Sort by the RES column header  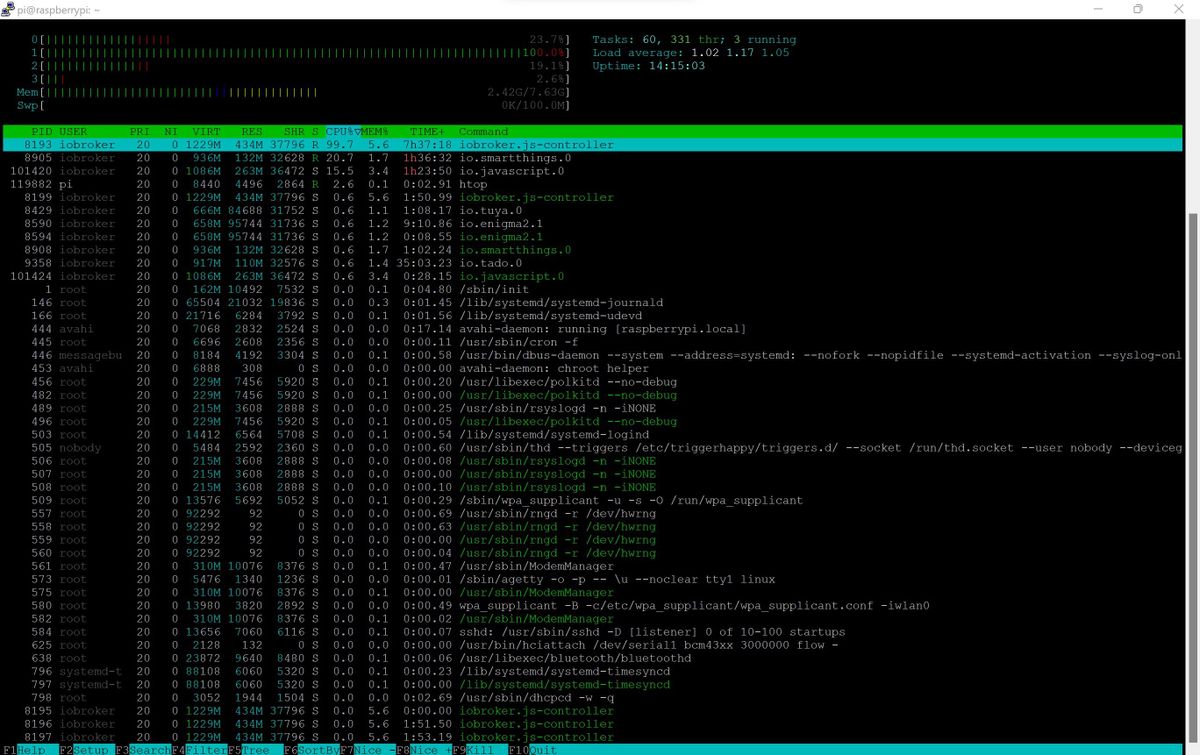(x=252, y=132)
